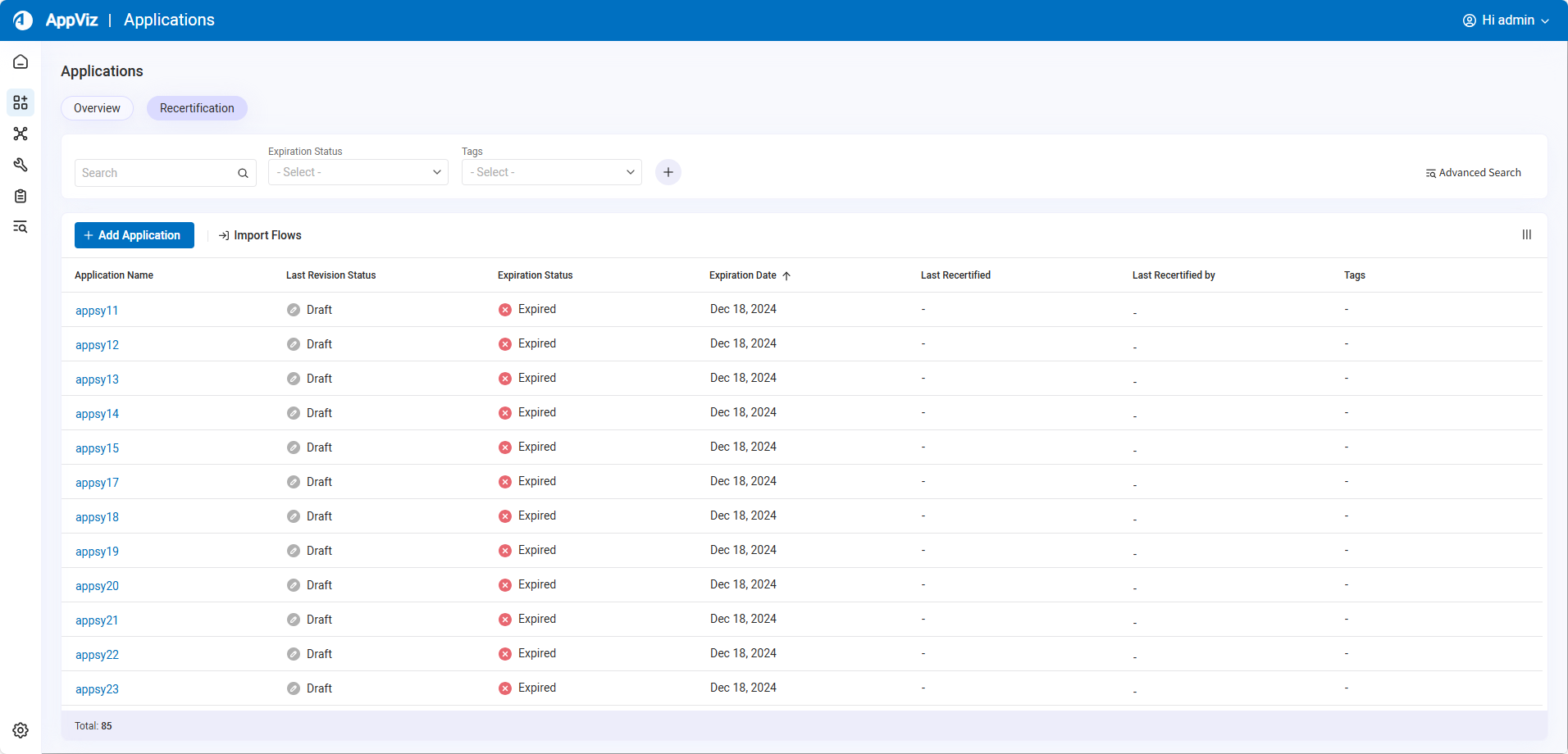Open the network topology sidebar icon
The height and width of the screenshot is (754, 1568).
(x=21, y=134)
